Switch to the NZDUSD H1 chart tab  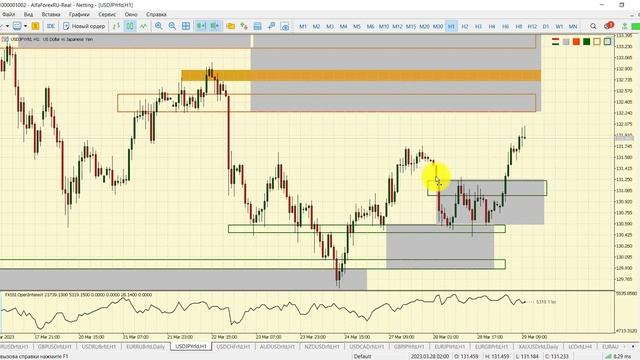tap(322, 347)
